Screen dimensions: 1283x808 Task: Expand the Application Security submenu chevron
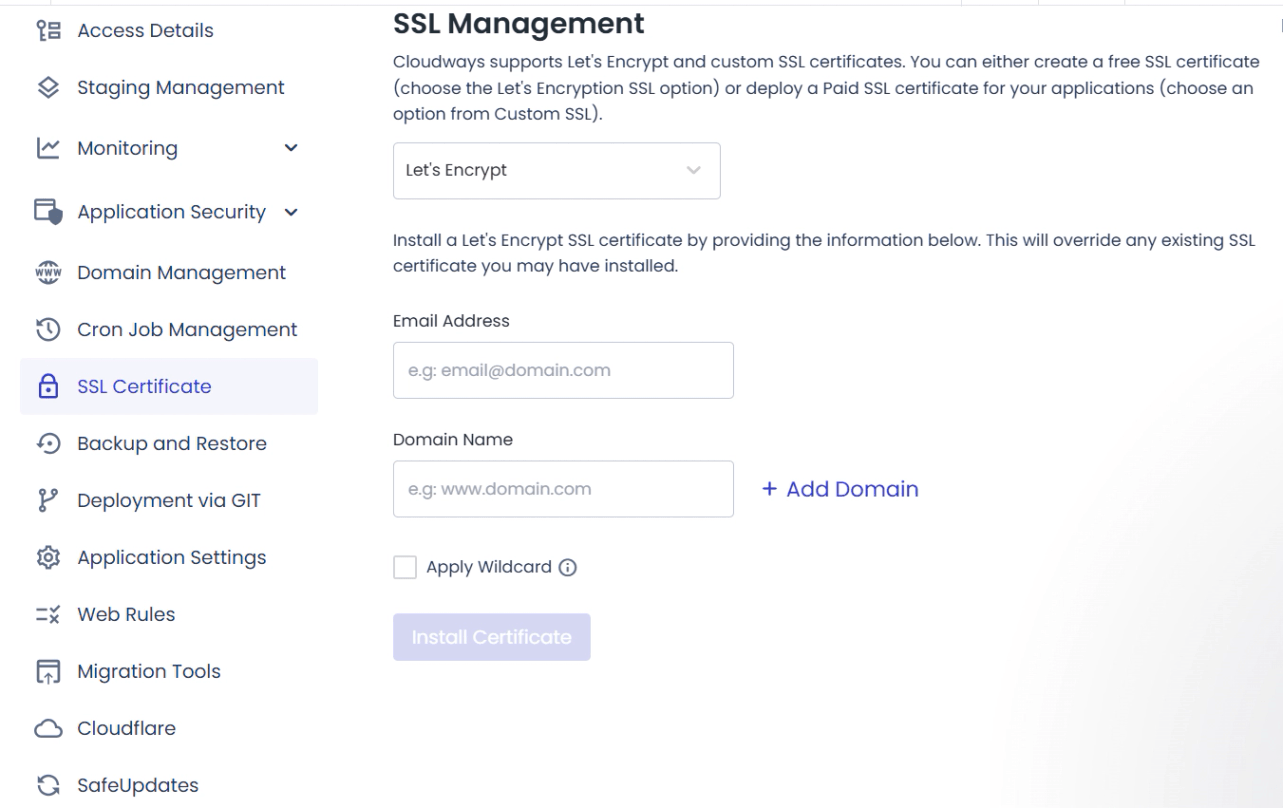[291, 212]
